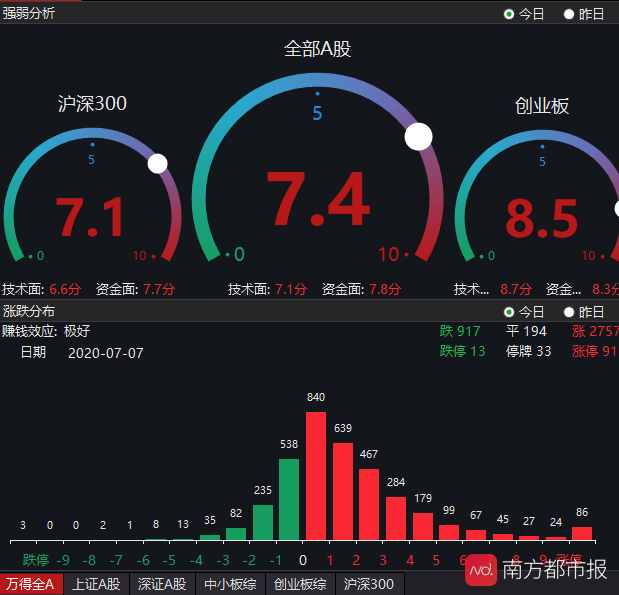
Task: Click the 7.4 score in 全部A股 gauge
Action: [318, 199]
